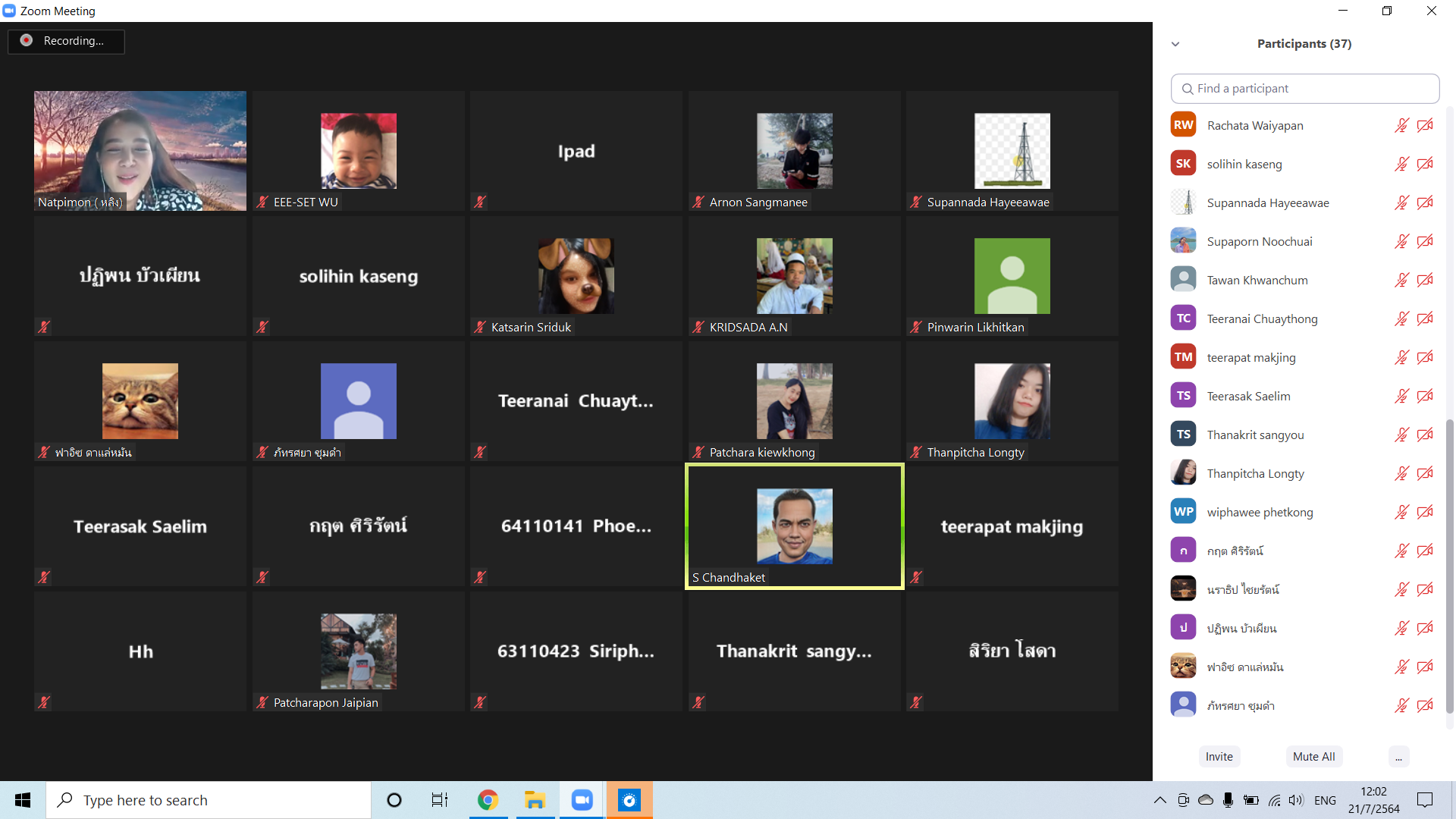
Task: Select Supaporn Noochuai in participant list
Action: pyautogui.click(x=1259, y=241)
